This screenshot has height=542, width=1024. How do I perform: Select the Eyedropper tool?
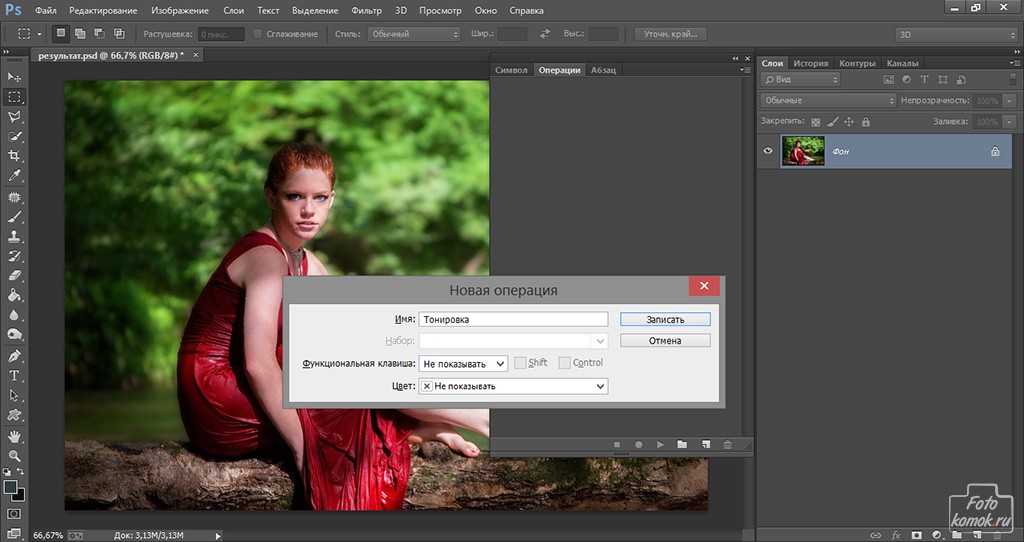point(14,176)
